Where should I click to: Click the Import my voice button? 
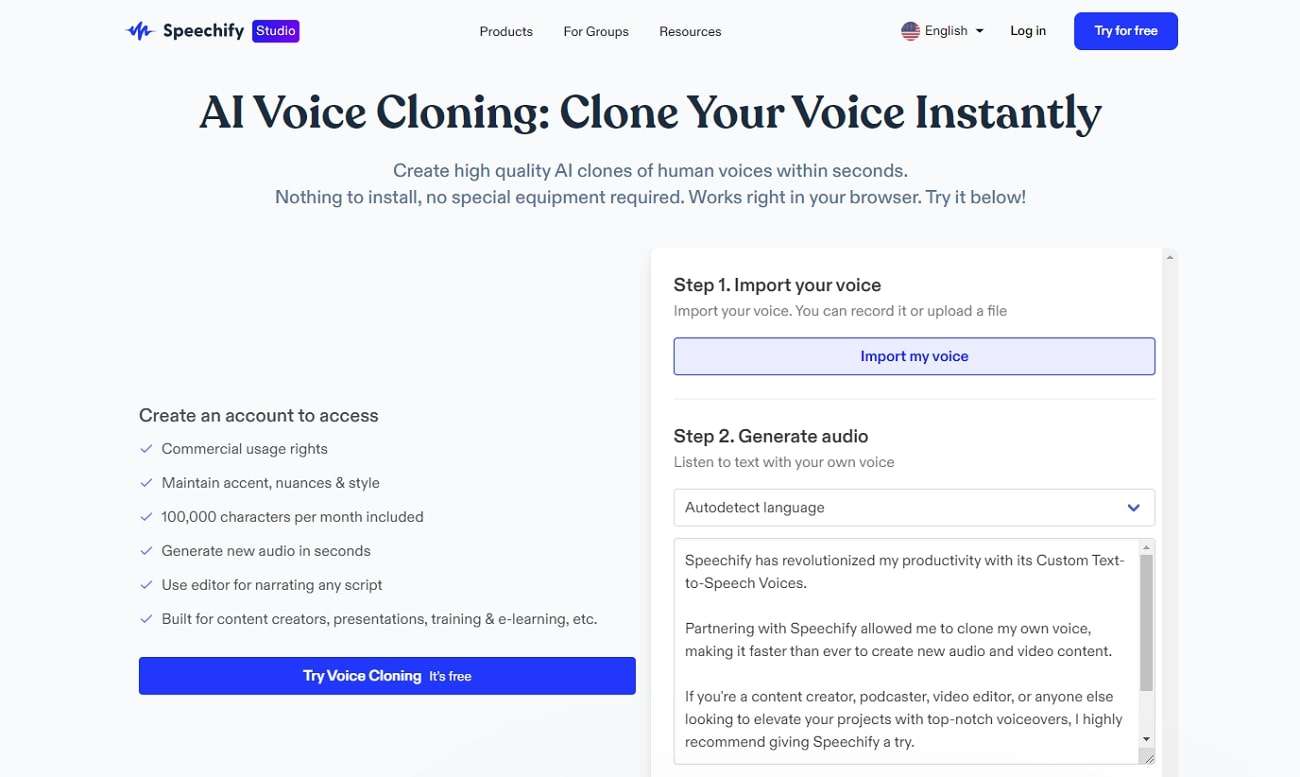914,356
